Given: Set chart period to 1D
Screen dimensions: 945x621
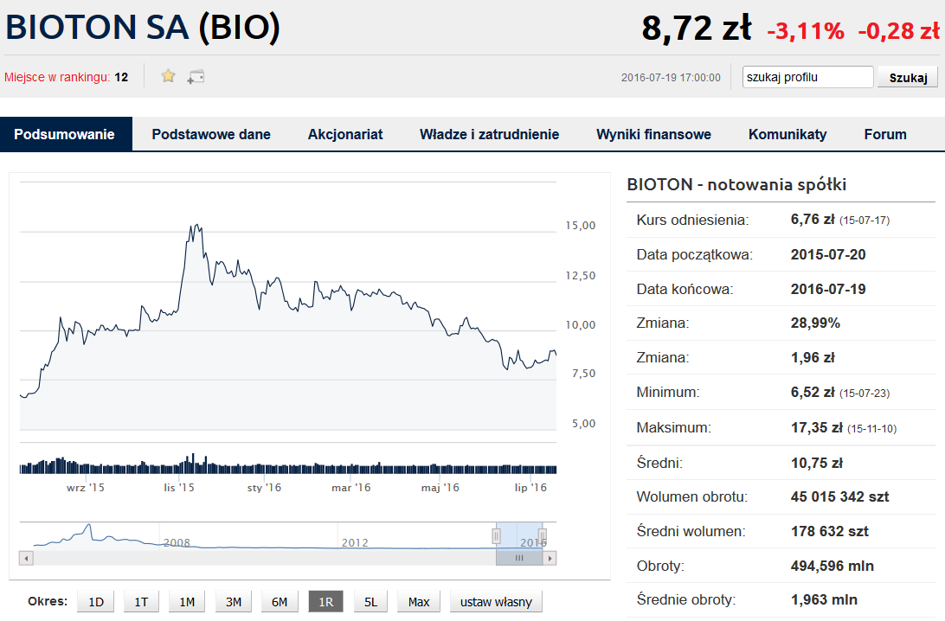Looking at the screenshot, I should [96, 602].
